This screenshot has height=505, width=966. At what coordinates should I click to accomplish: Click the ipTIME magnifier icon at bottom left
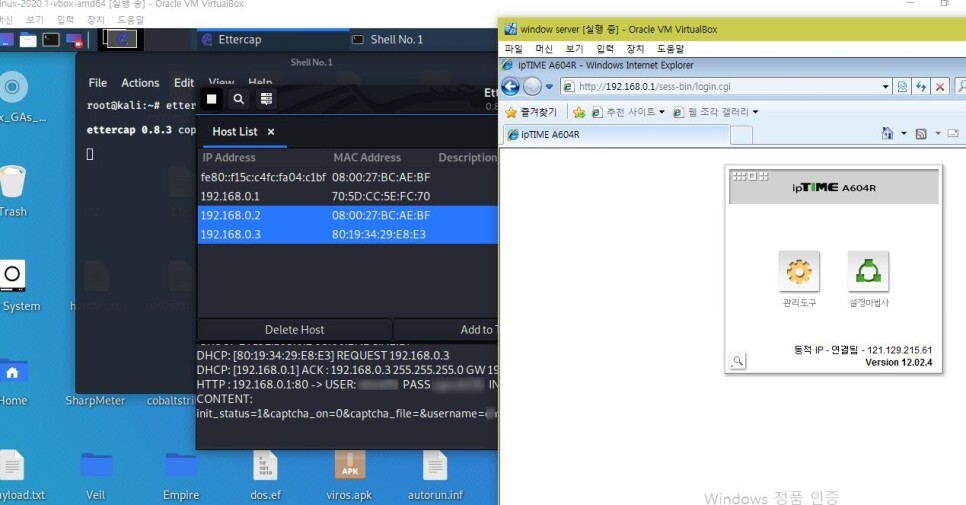pyautogui.click(x=737, y=361)
